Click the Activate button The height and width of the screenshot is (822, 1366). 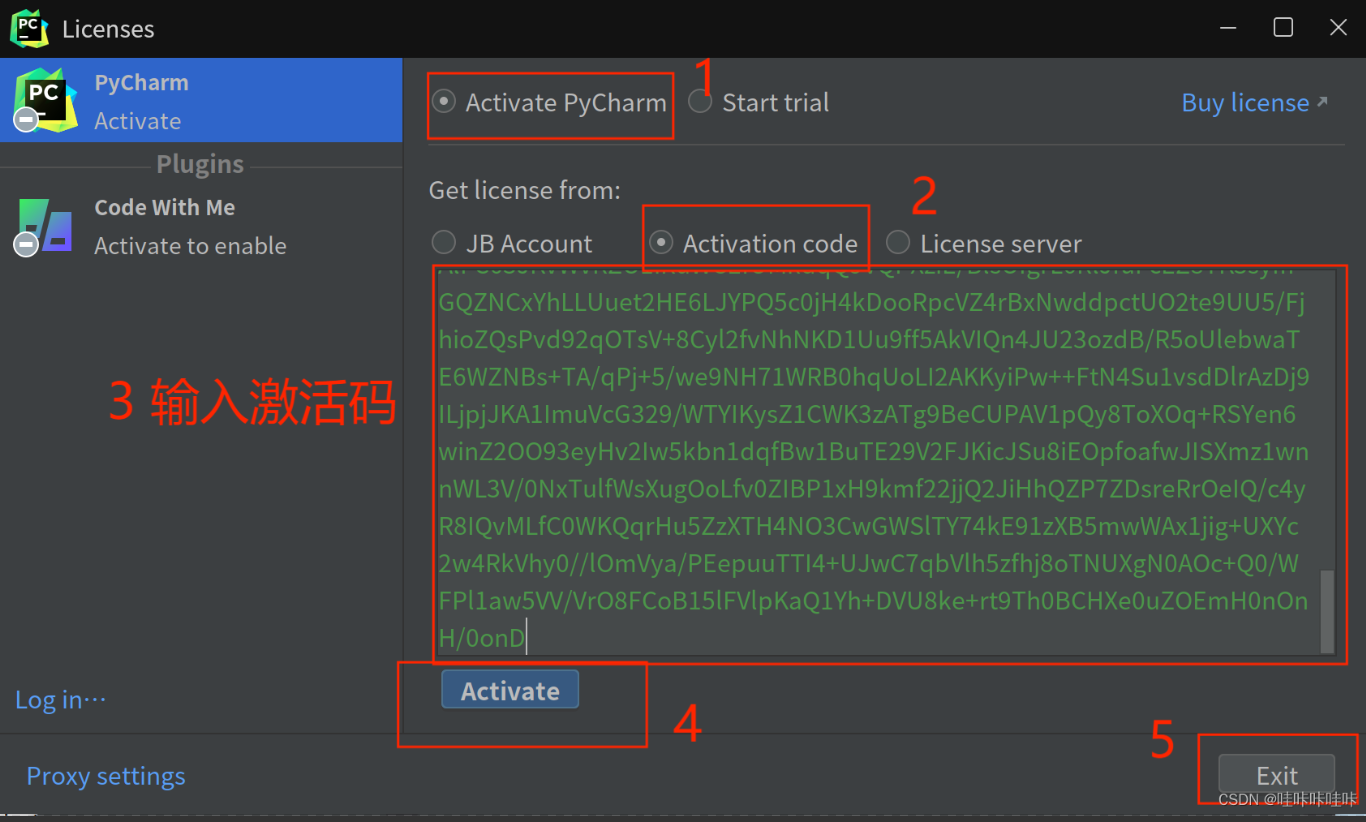(510, 690)
